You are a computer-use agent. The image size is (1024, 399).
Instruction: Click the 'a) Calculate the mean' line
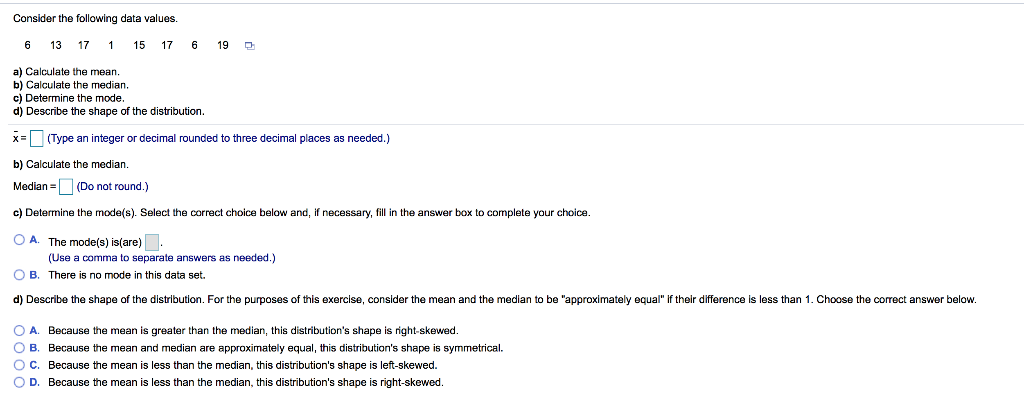click(x=67, y=72)
